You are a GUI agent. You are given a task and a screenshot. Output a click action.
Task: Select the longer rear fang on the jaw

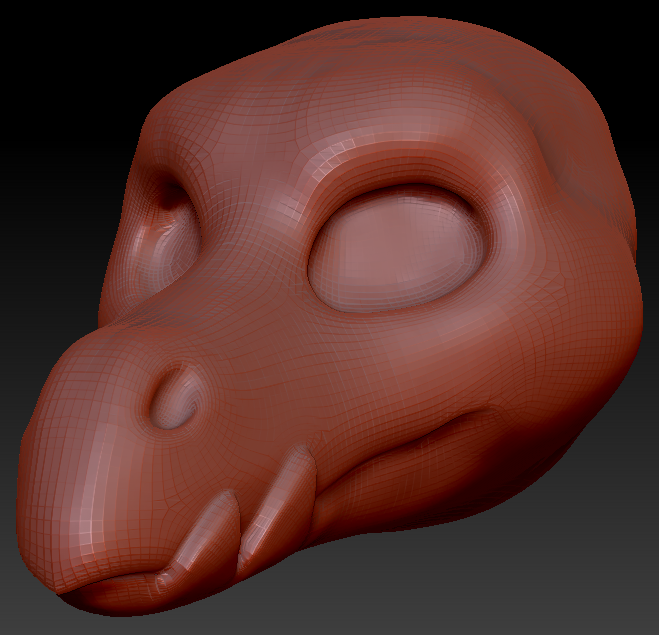pos(278,507)
